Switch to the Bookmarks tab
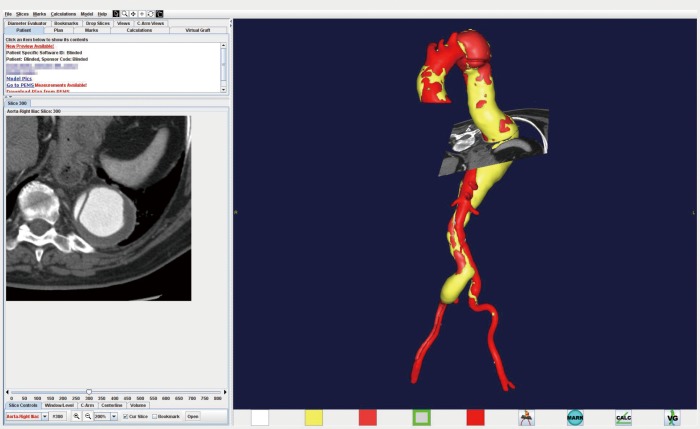This screenshot has height=429, width=700. pyautogui.click(x=66, y=23)
